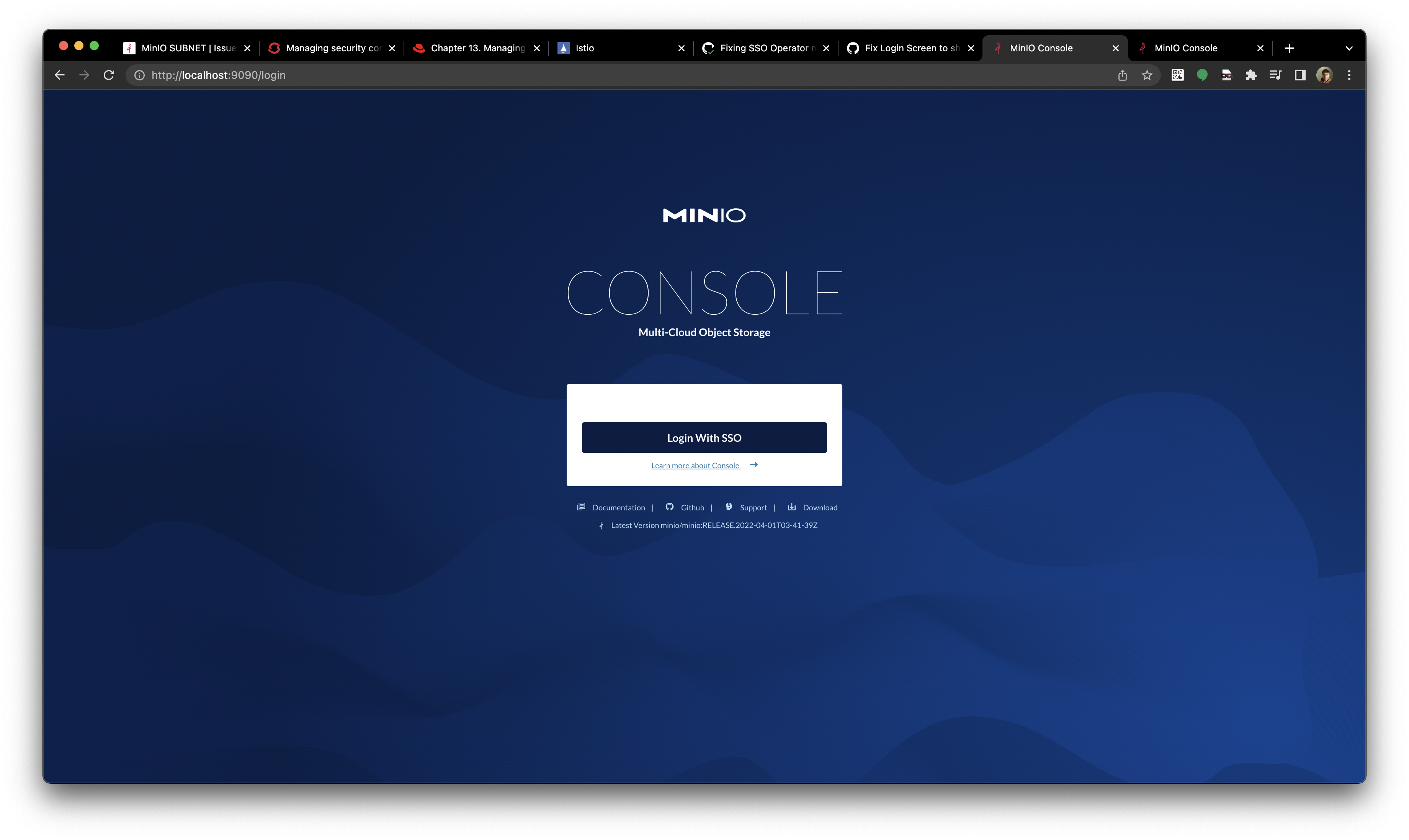
Task: Go back using the browser back arrow
Action: click(x=59, y=75)
